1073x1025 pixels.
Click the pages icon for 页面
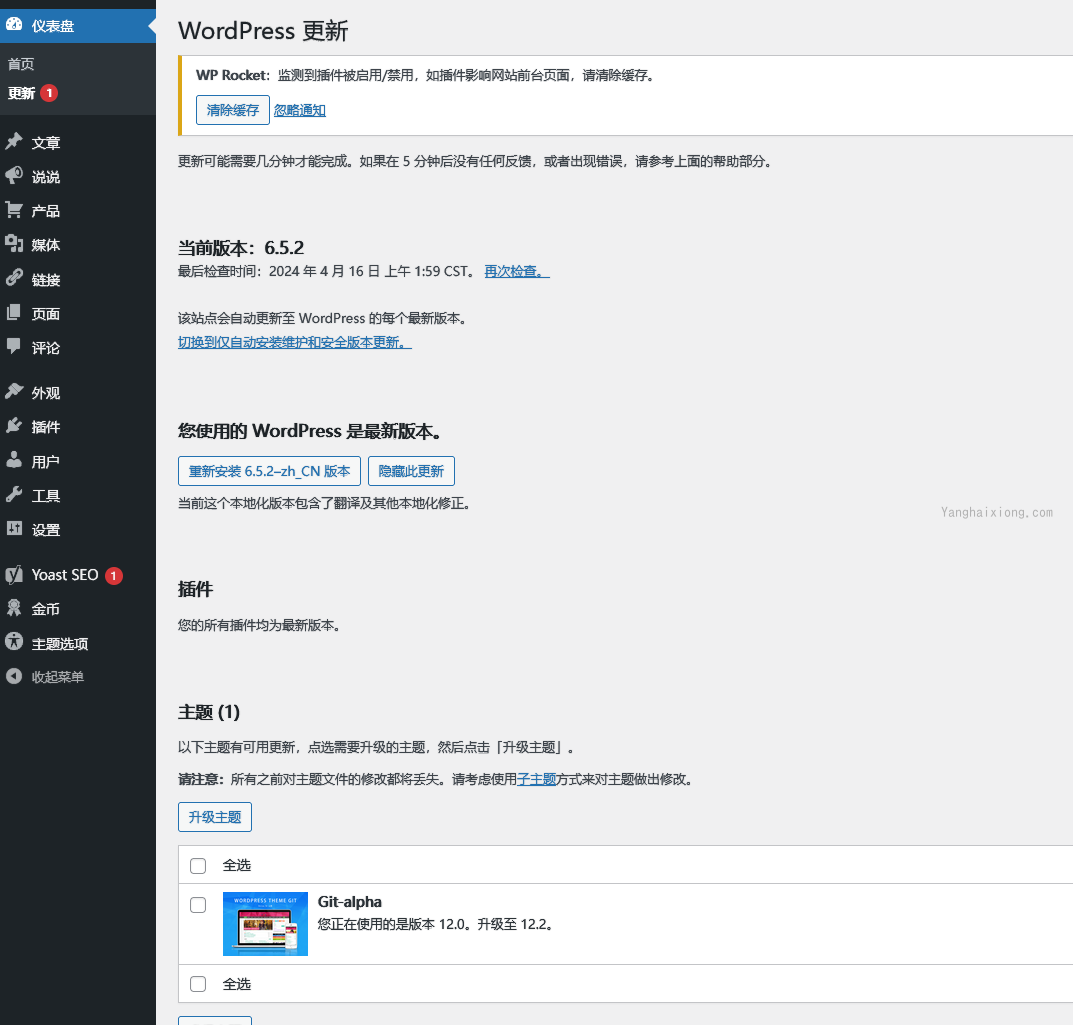14,313
